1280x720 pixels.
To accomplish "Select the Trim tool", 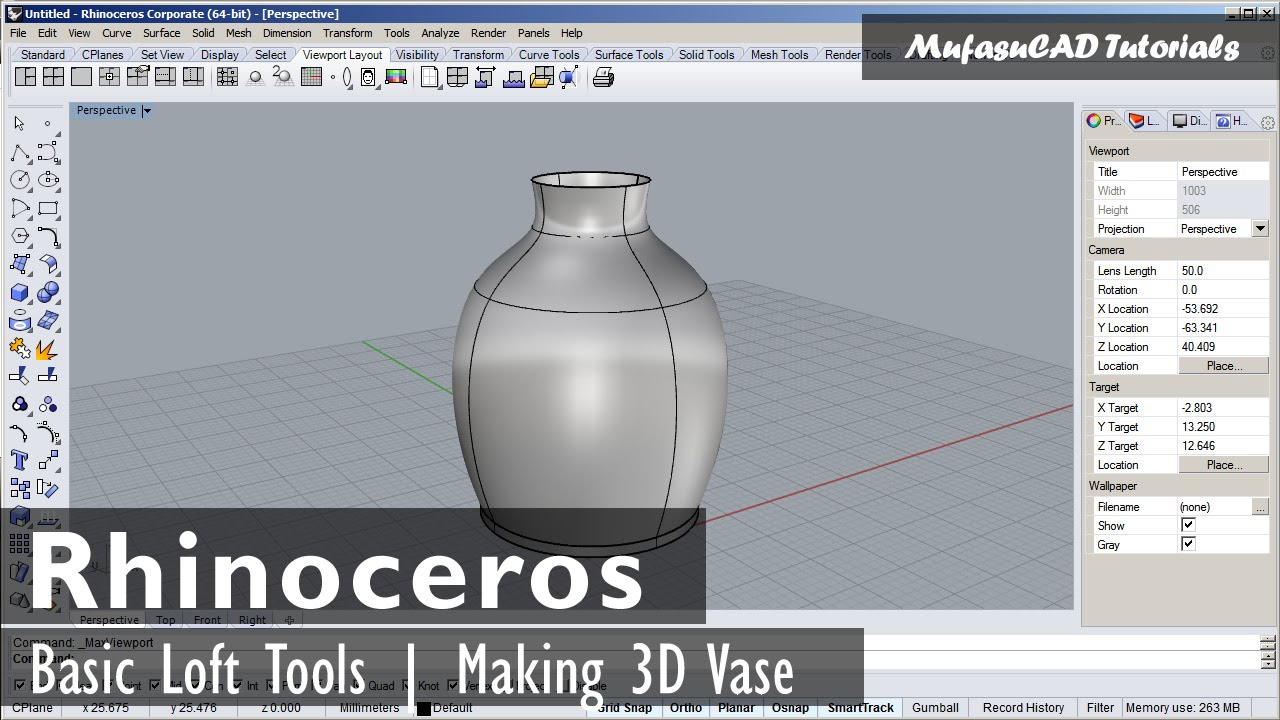I will click(x=19, y=376).
